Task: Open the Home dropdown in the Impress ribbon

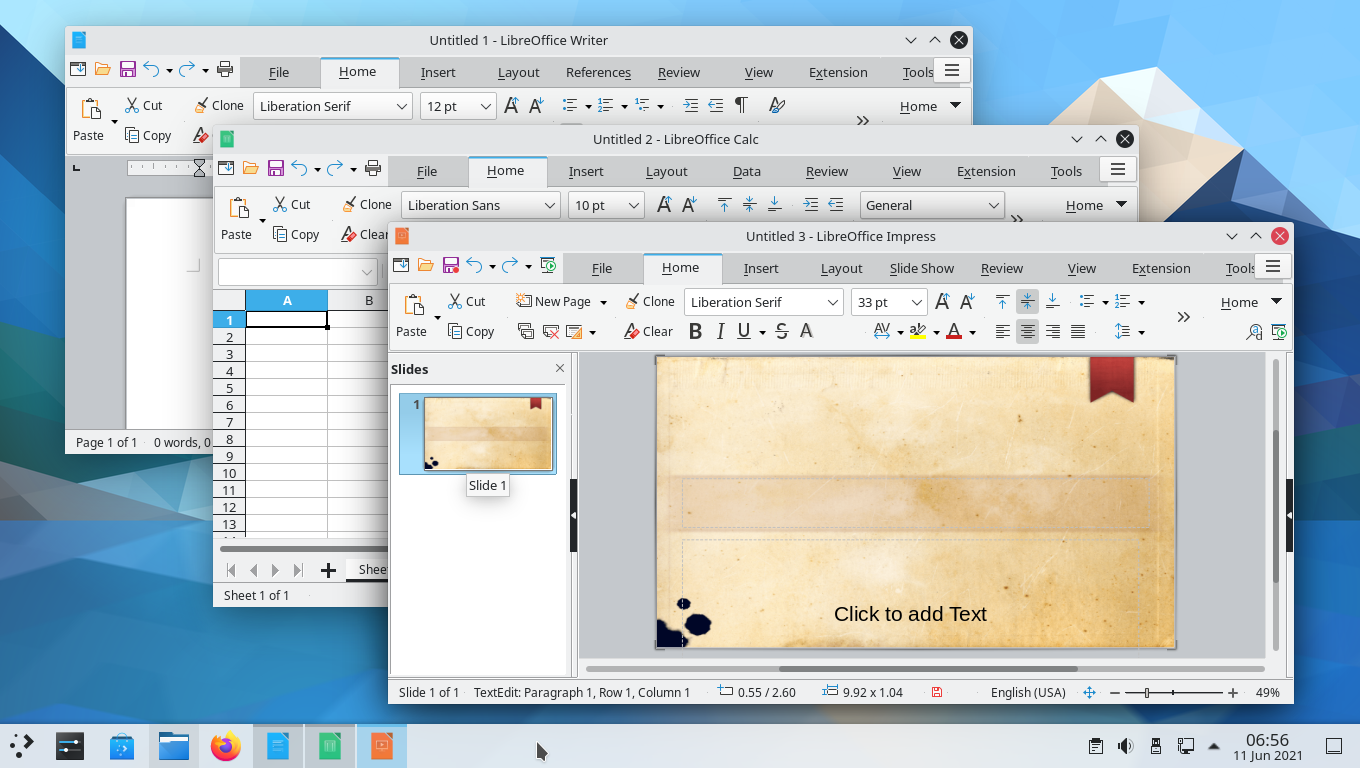Action: 1276,302
